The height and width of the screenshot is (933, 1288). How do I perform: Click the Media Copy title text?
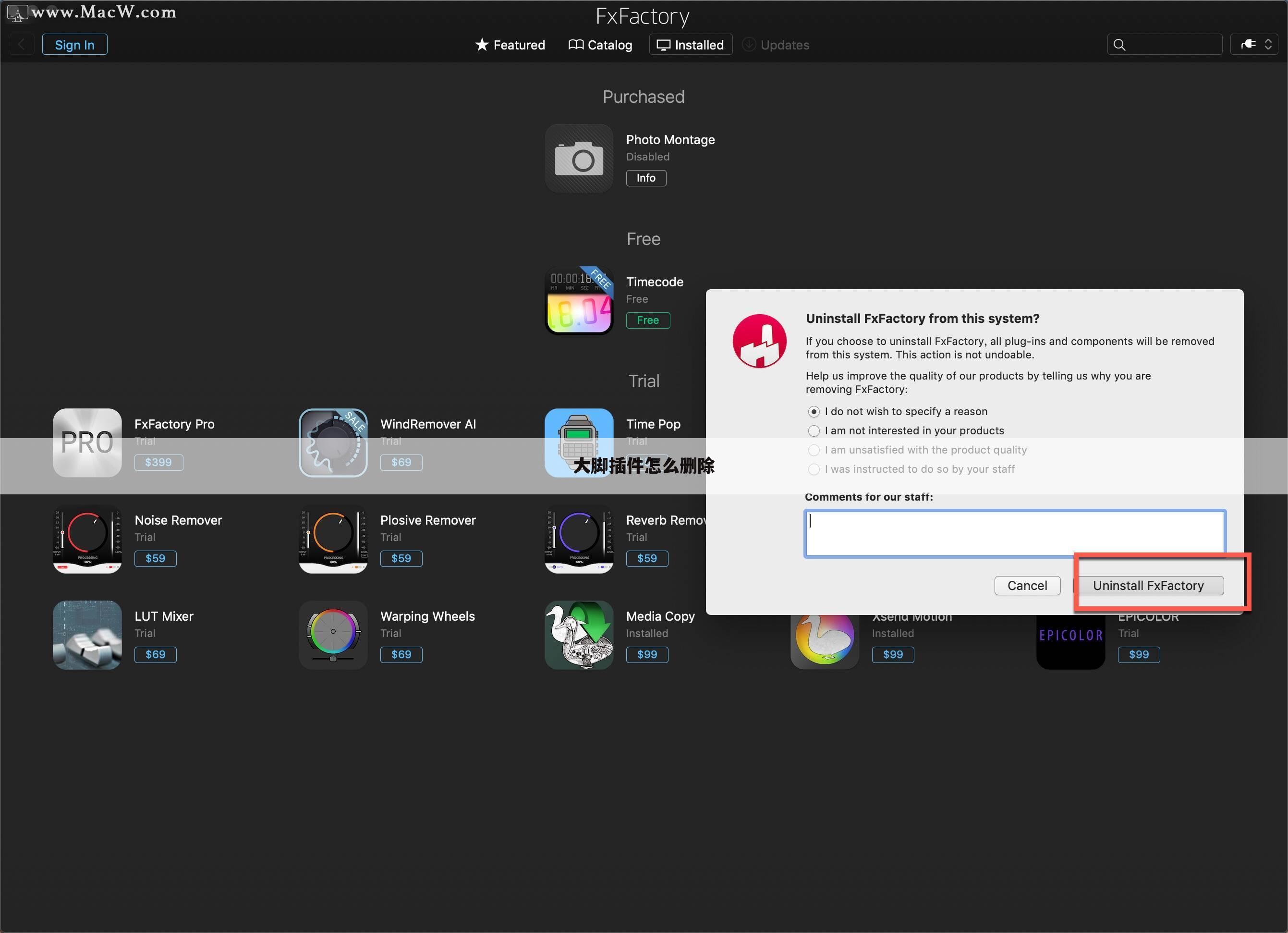coord(660,616)
